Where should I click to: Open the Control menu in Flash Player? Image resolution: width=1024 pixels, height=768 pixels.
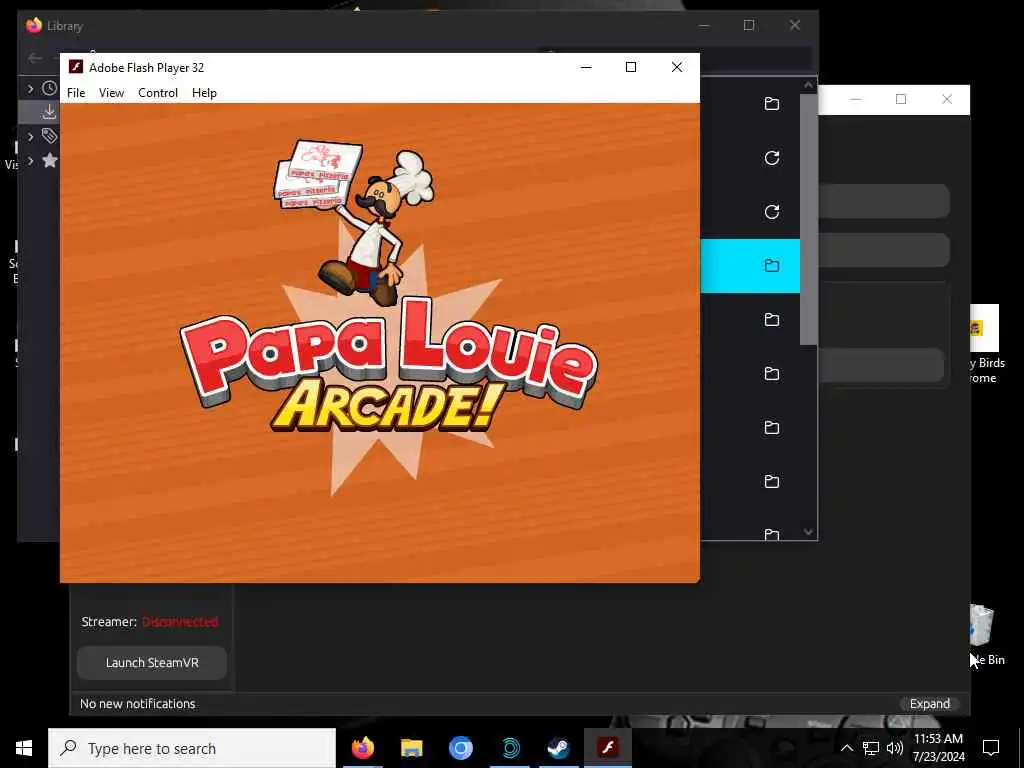pos(157,93)
